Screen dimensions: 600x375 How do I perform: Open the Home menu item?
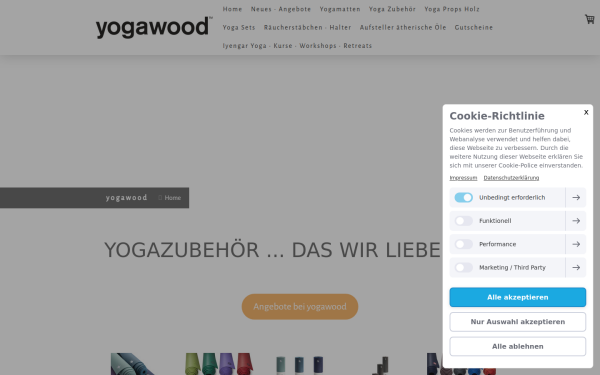pyautogui.click(x=232, y=9)
